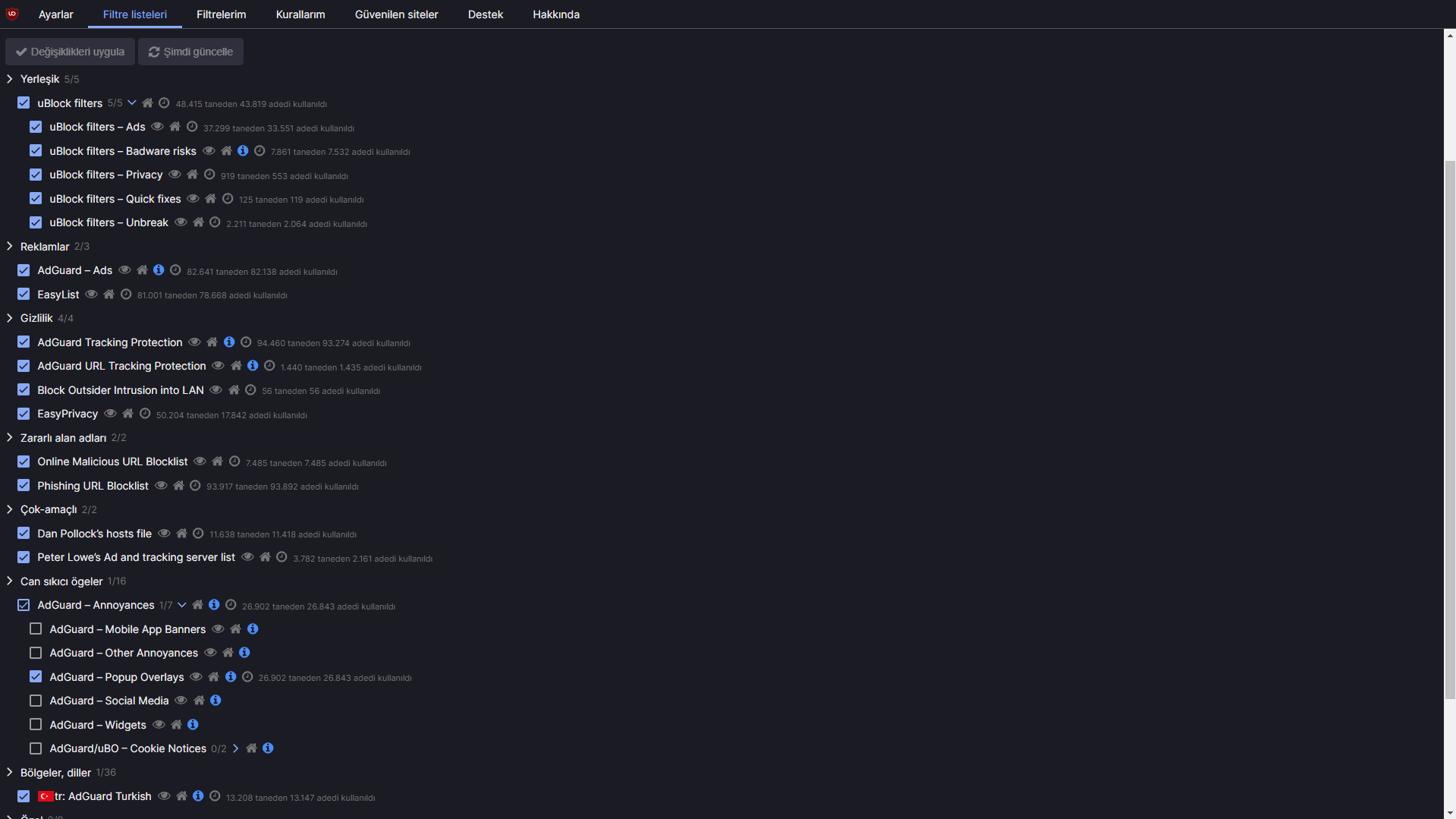The image size is (1456, 819).
Task: Click info icon for tr: AdGuard Turkish
Action: pos(198,796)
